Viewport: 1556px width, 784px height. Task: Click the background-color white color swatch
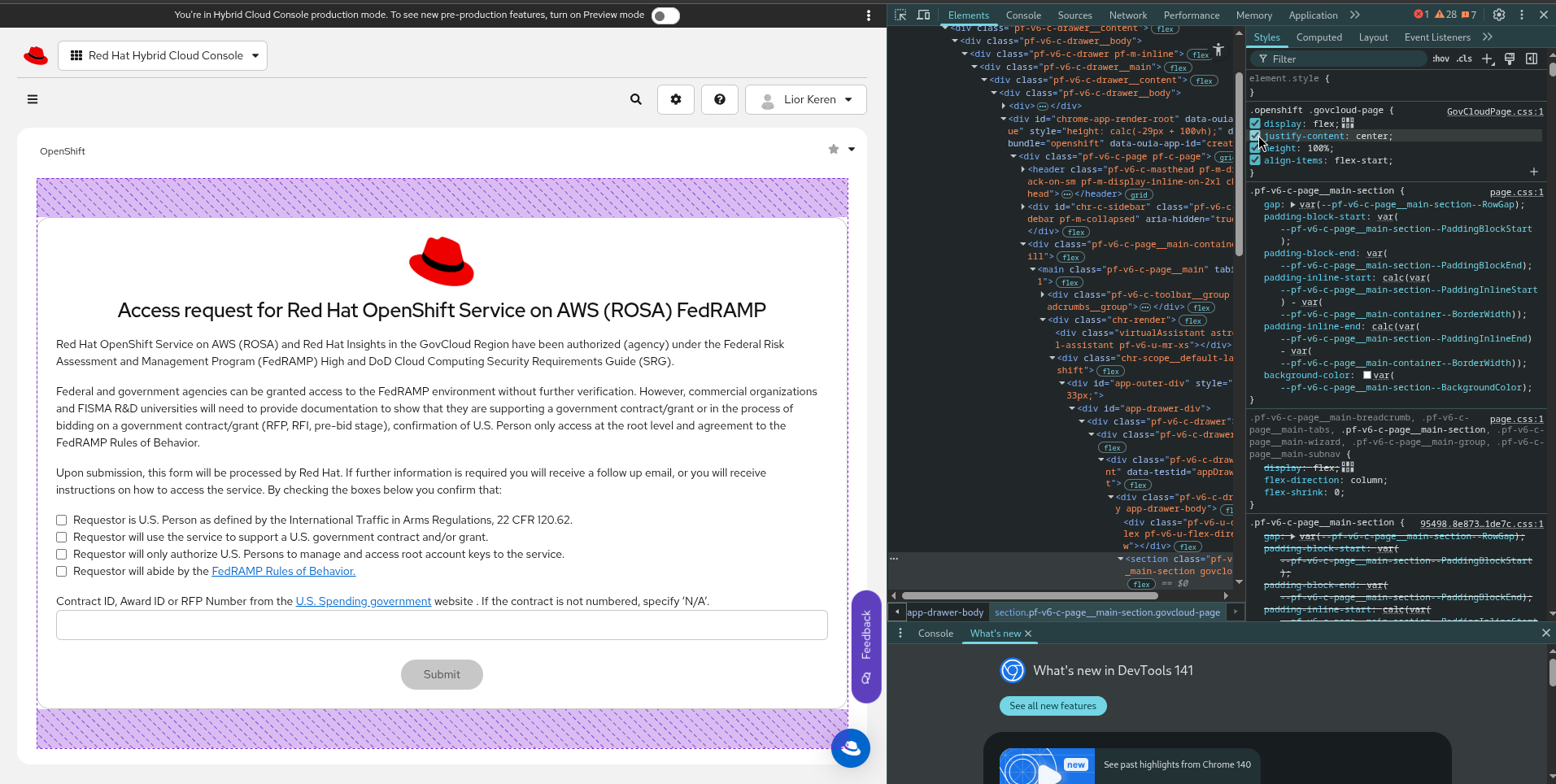(1367, 375)
